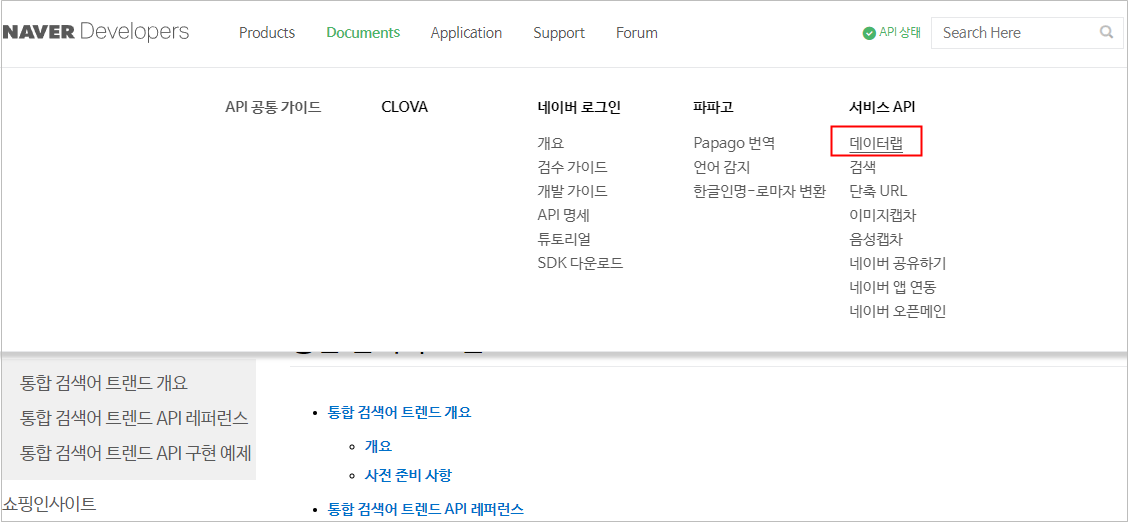The width and height of the screenshot is (1128, 522).
Task: Select 단축 URL menu entry
Action: point(878,191)
